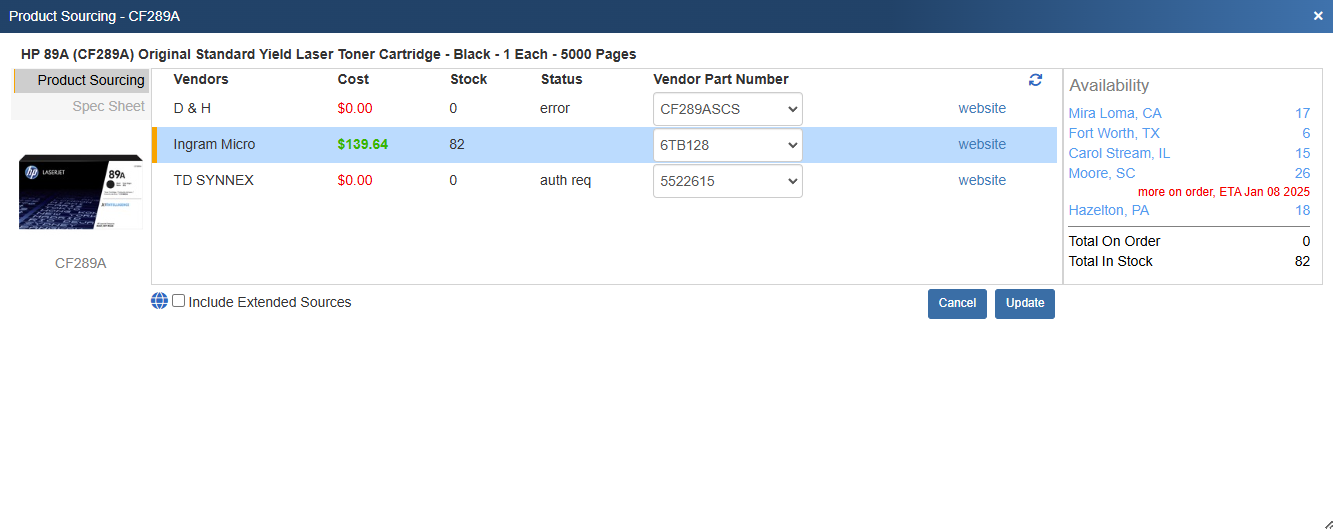The image size is (1333, 529).
Task: Click the $139.64 cost value
Action: pos(363,145)
